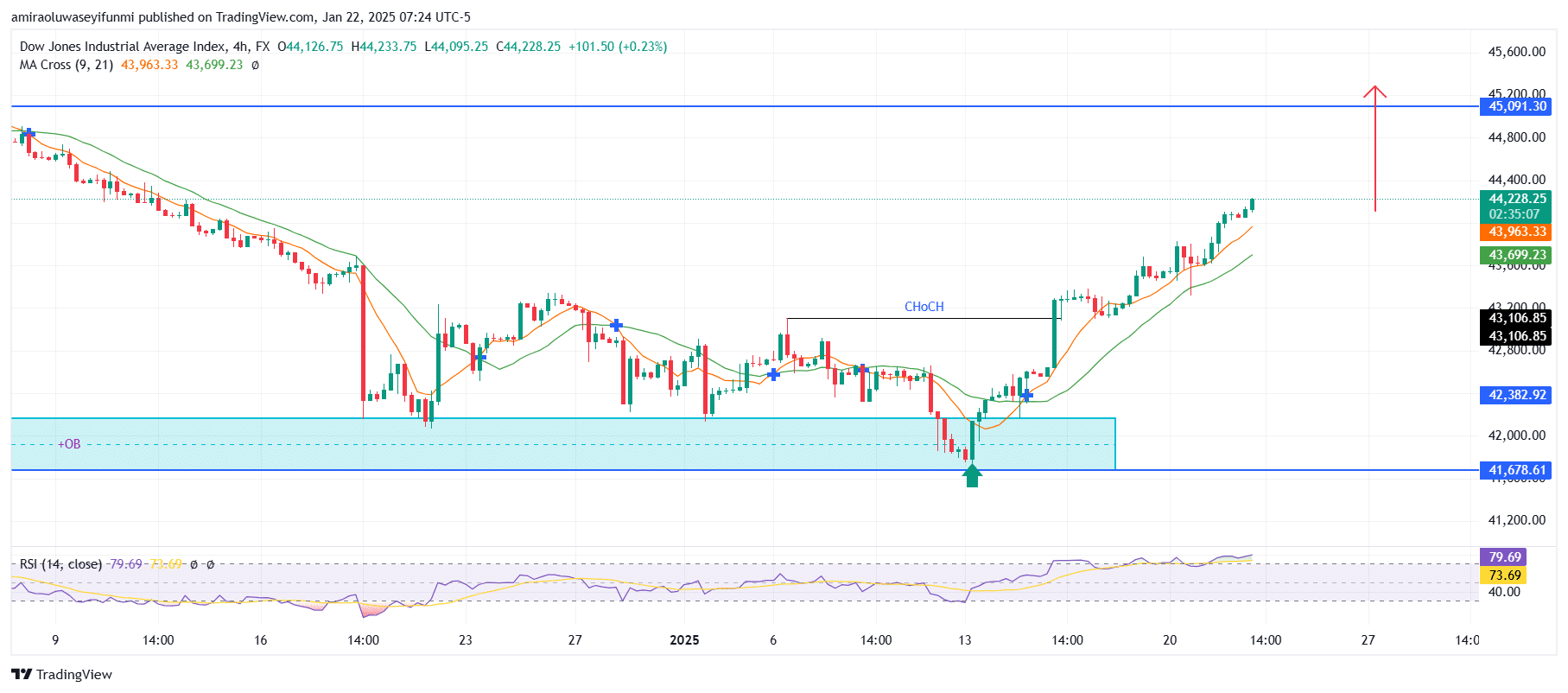This screenshot has width=1568, height=693.
Task: Click the published-by header line at top
Action: [241, 17]
